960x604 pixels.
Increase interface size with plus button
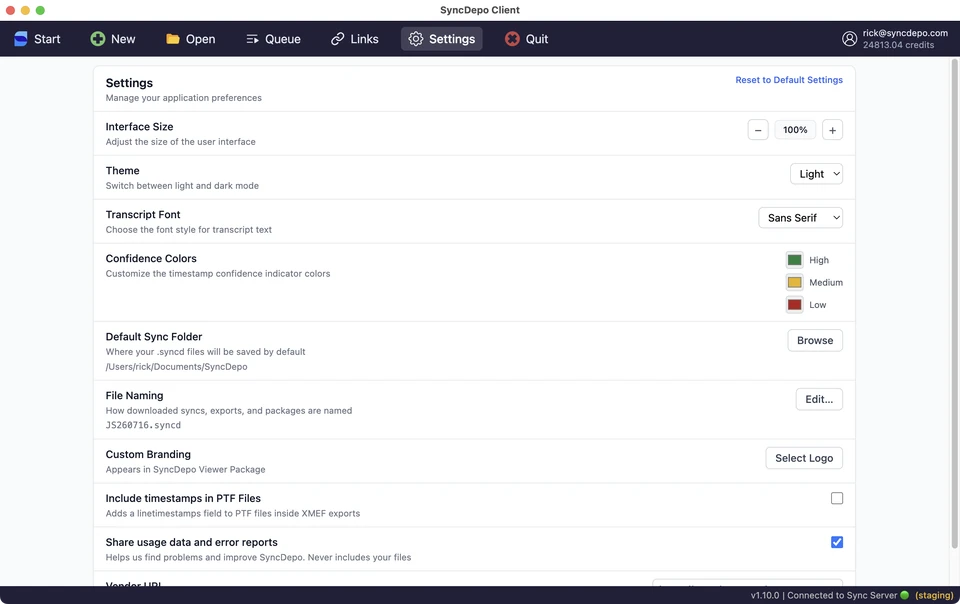click(x=832, y=130)
